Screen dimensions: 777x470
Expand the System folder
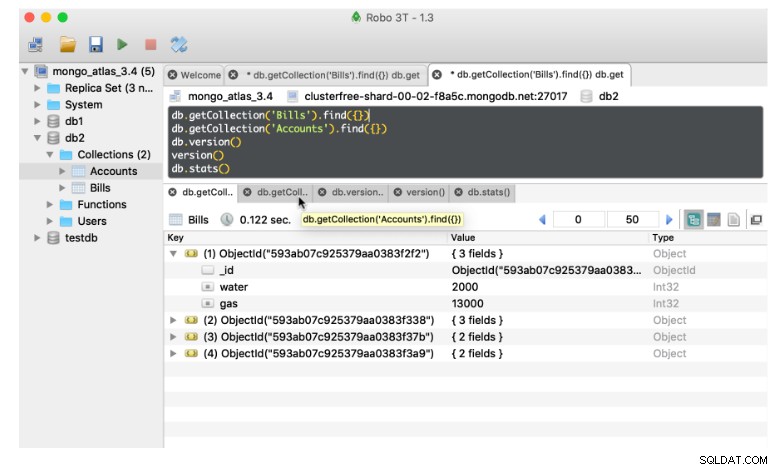click(37, 105)
